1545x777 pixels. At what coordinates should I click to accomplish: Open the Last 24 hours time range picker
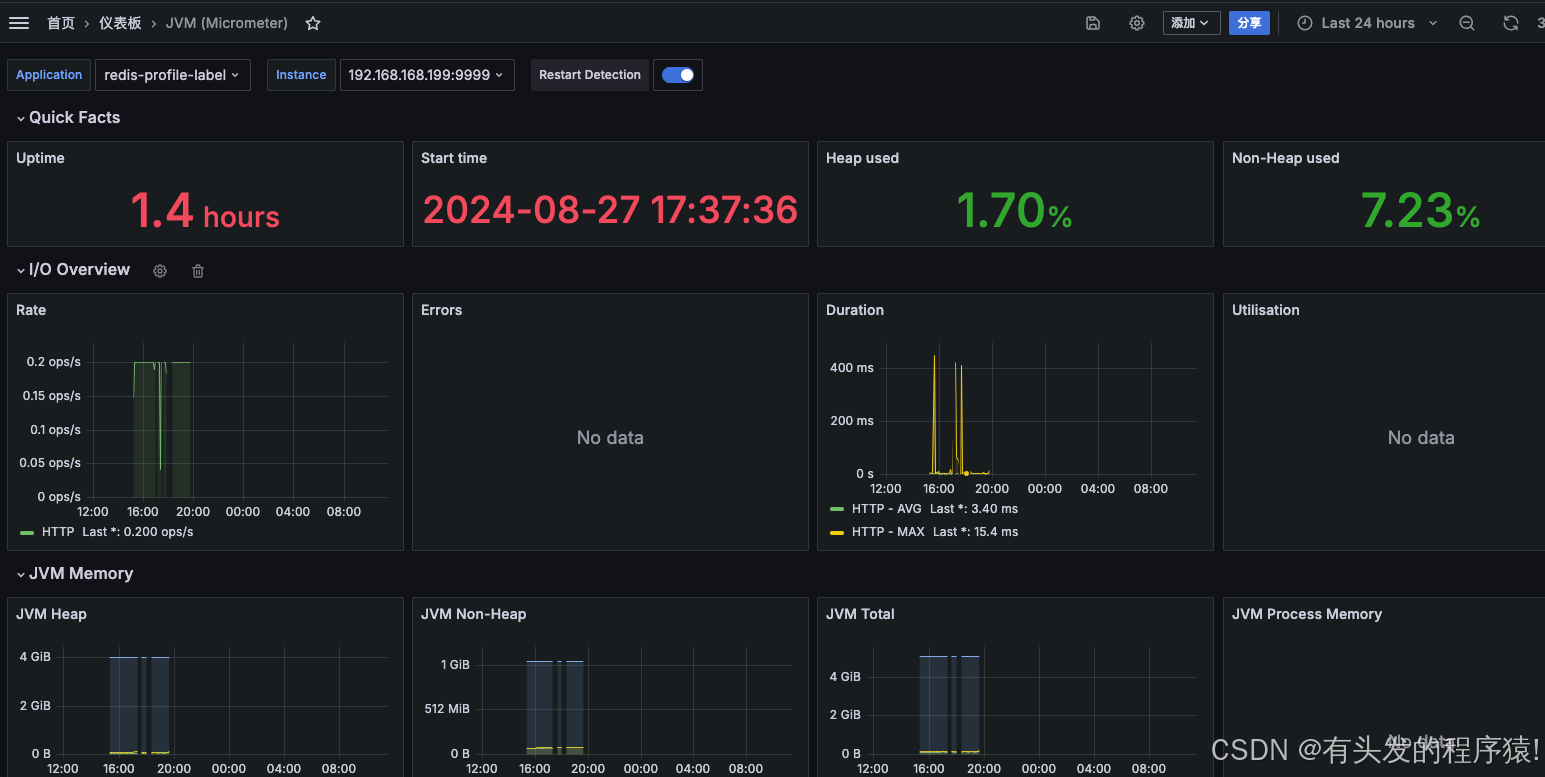click(x=1367, y=23)
